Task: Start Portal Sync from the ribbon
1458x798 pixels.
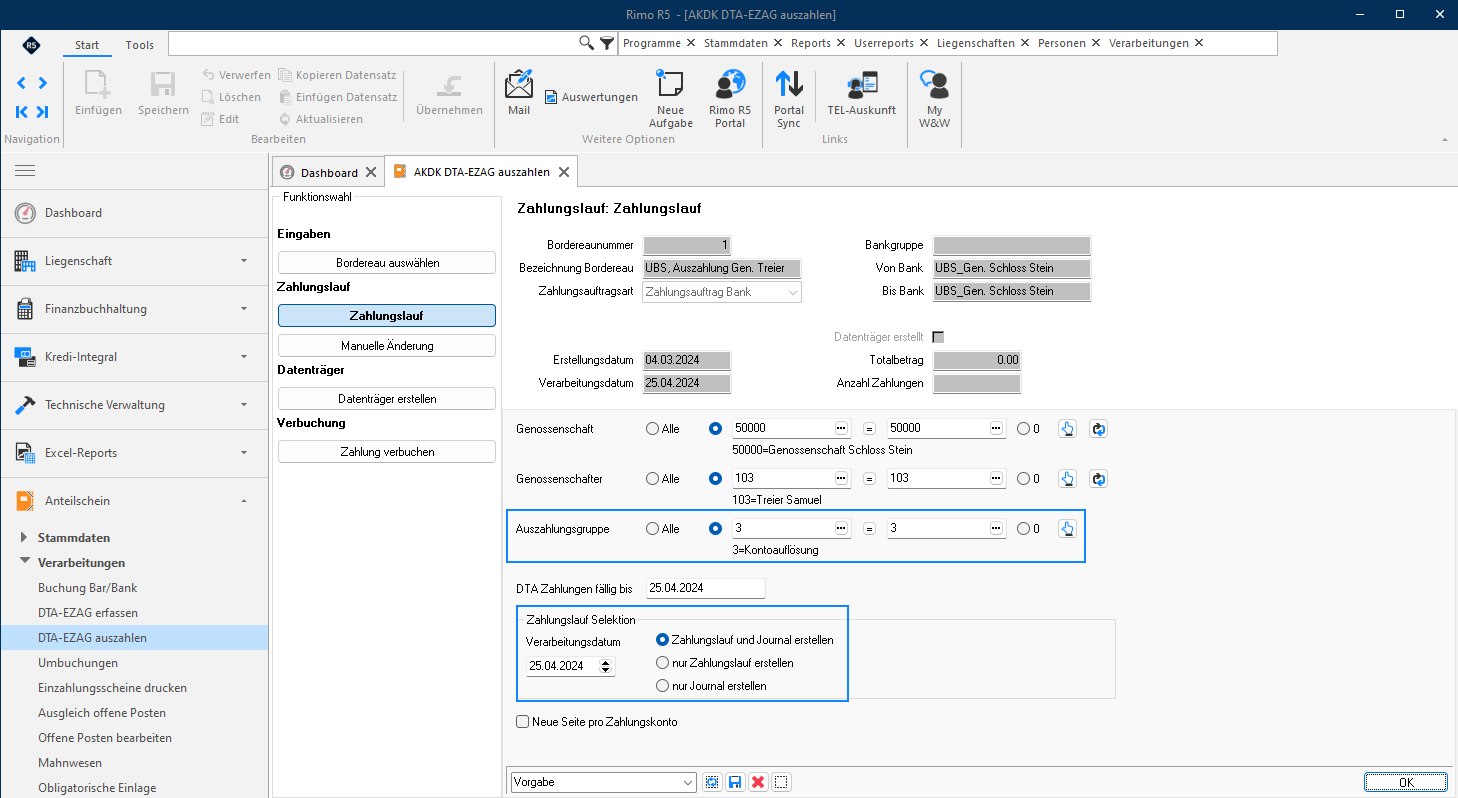Action: [x=789, y=98]
